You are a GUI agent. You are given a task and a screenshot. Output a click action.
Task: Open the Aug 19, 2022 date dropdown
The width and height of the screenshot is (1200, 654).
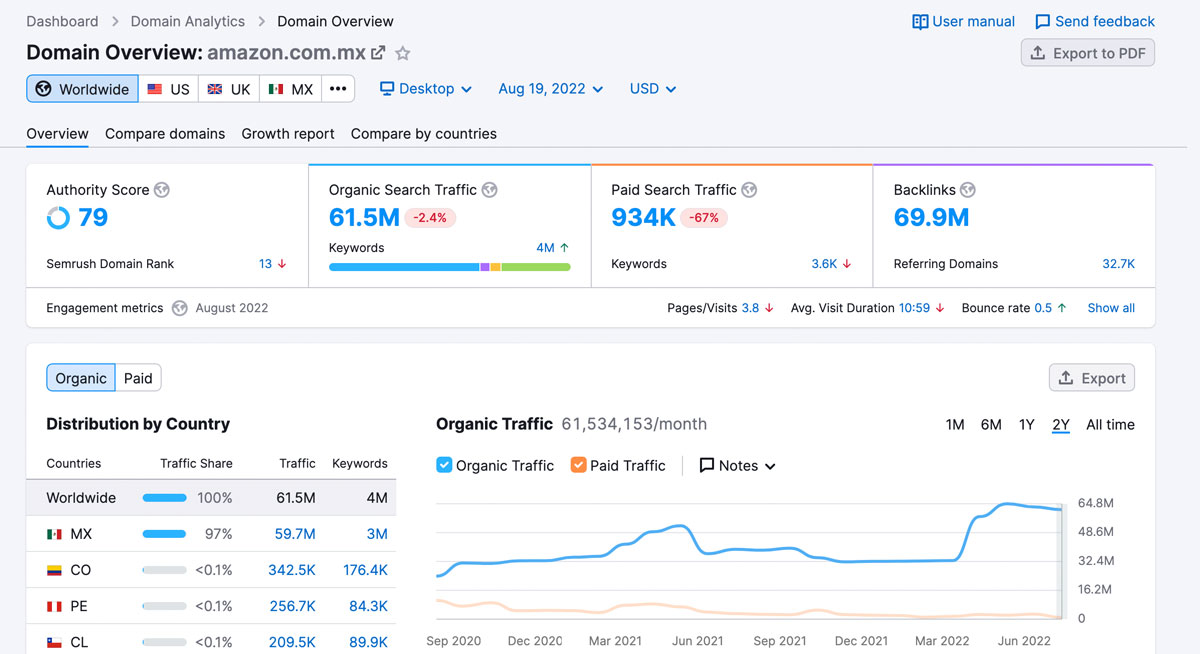551,88
